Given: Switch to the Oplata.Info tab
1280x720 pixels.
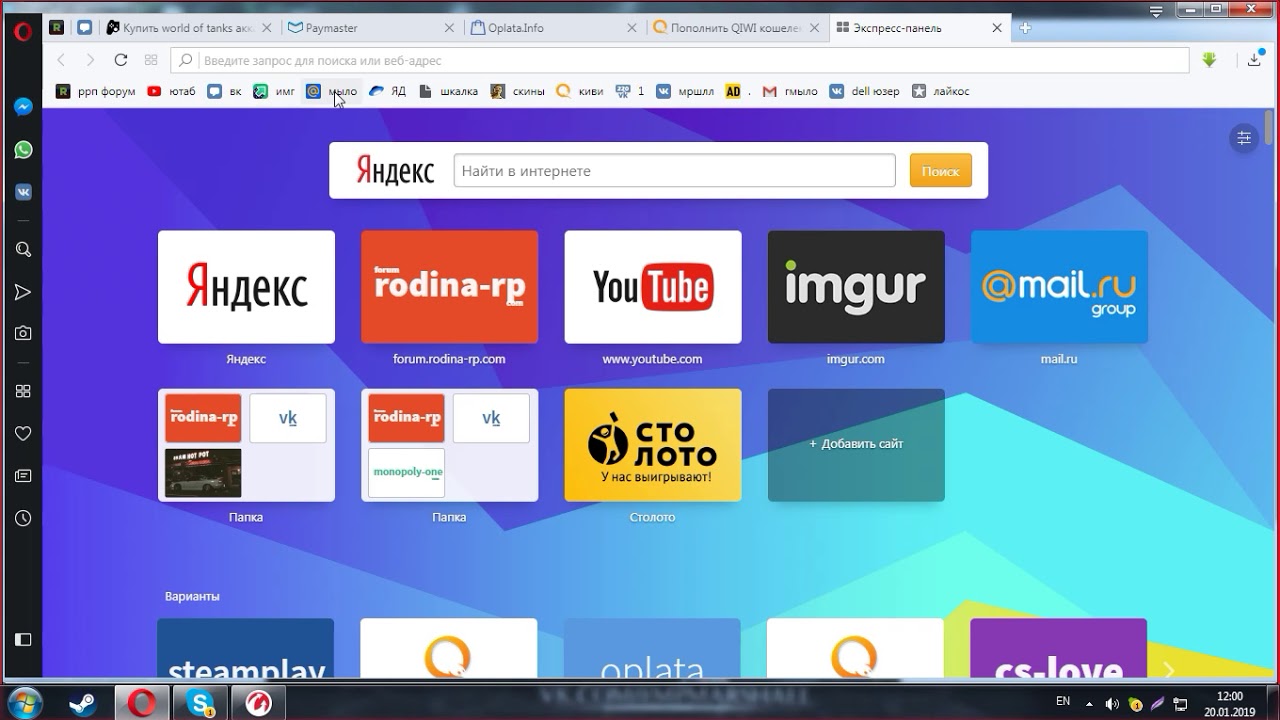Looking at the screenshot, I should click(553, 28).
